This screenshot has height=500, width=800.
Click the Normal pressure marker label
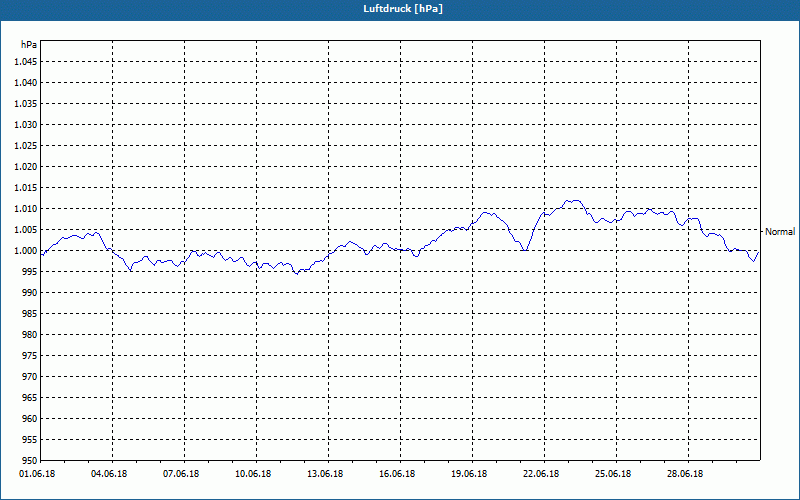[x=780, y=232]
